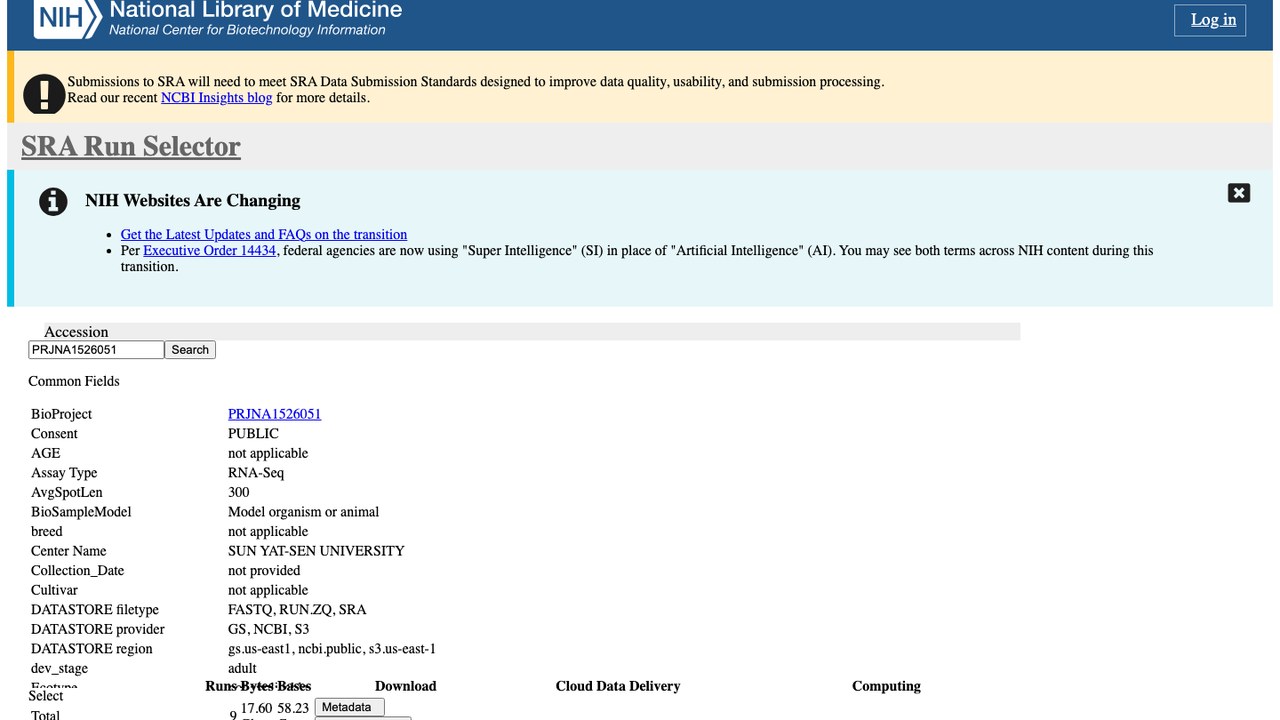This screenshot has width=1280, height=720.
Task: Click the 'Computing' column header
Action: pyautogui.click(x=886, y=686)
